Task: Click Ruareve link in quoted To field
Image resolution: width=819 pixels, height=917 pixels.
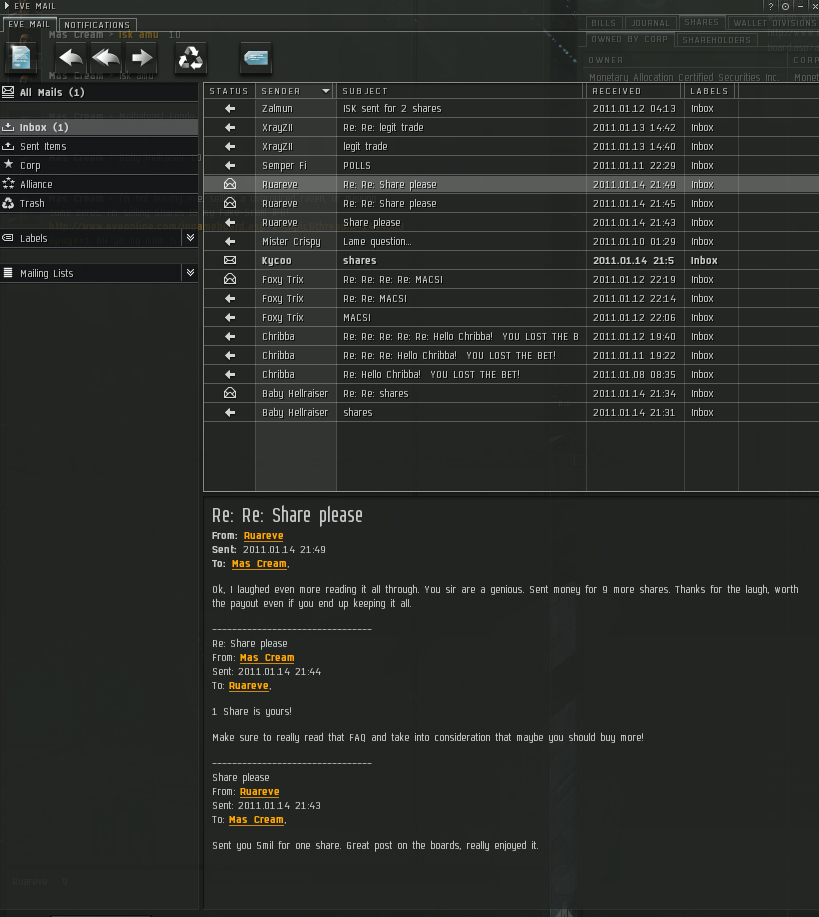Action: tap(249, 686)
